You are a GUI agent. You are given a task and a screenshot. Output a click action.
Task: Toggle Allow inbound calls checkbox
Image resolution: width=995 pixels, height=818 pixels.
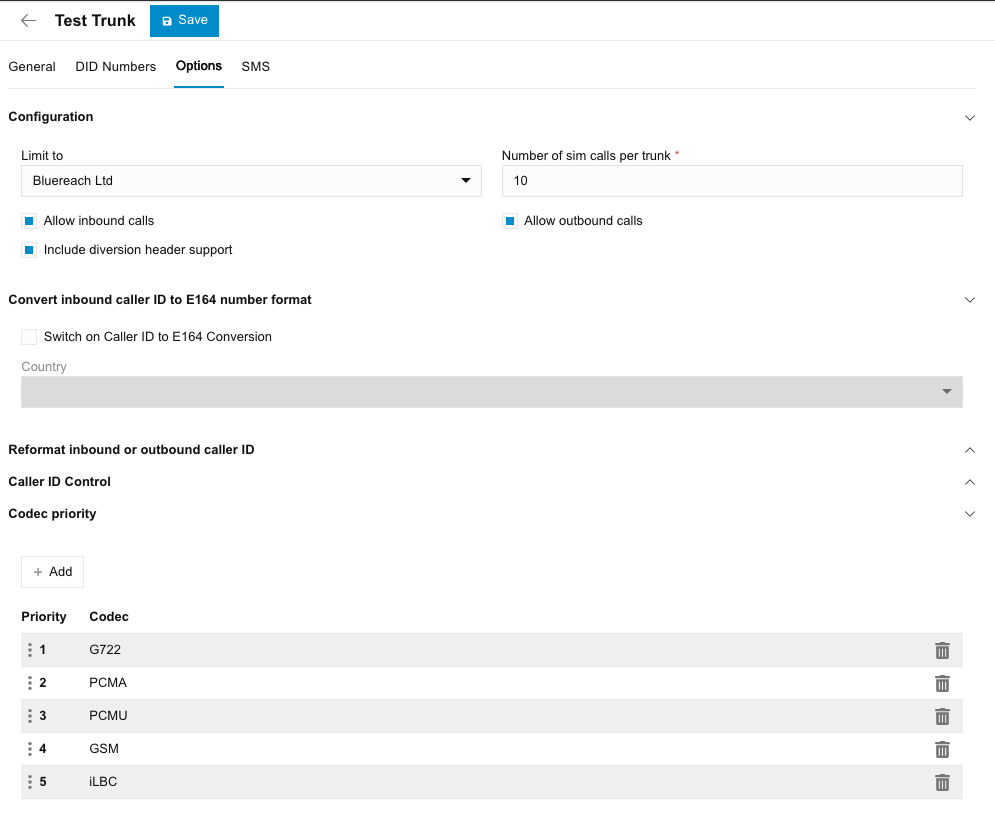tap(29, 221)
